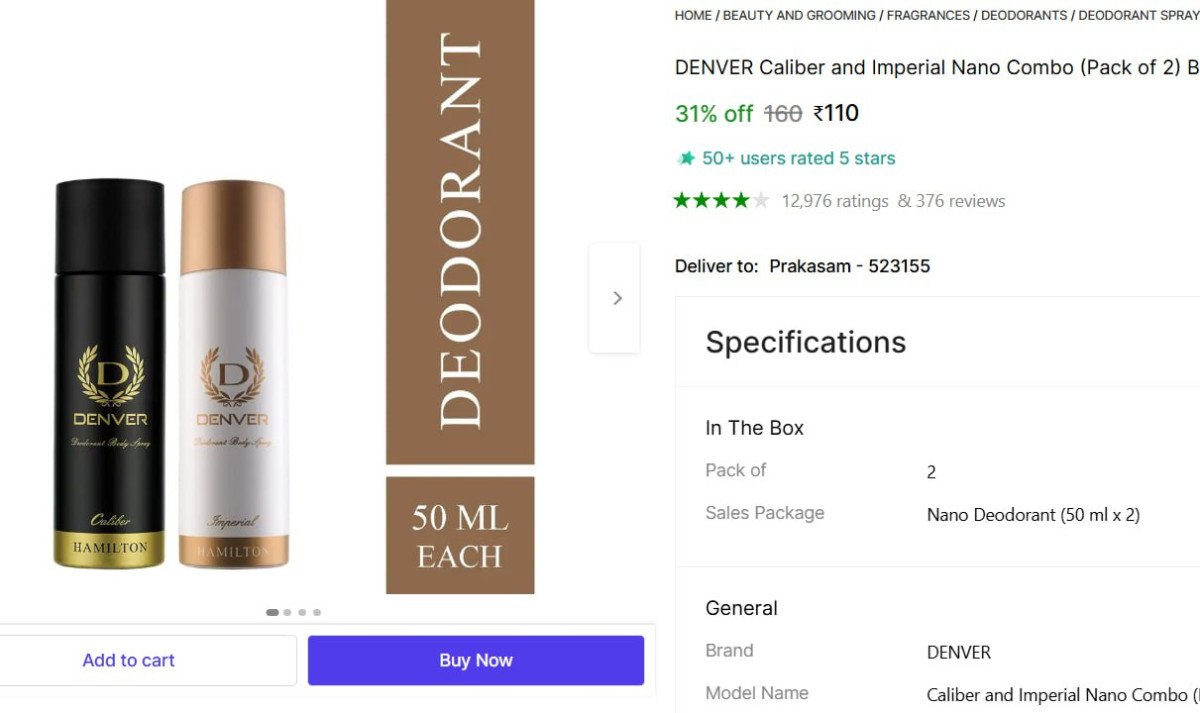Select the last carousel indicator dot
Viewport: 1200px width, 713px height.
pos(317,612)
